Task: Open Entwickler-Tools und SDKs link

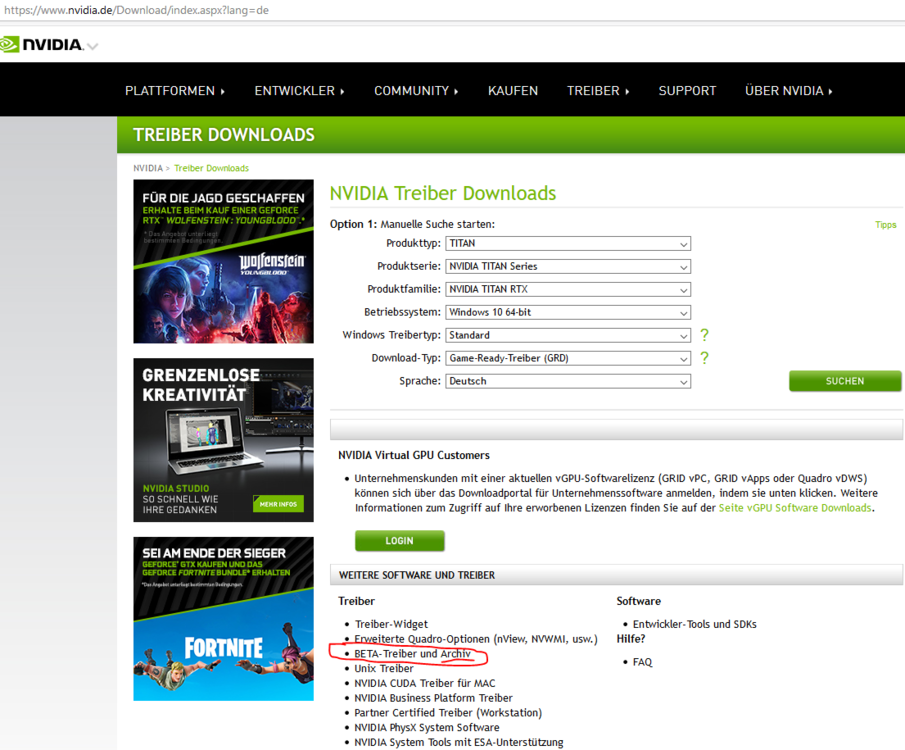Action: click(694, 624)
